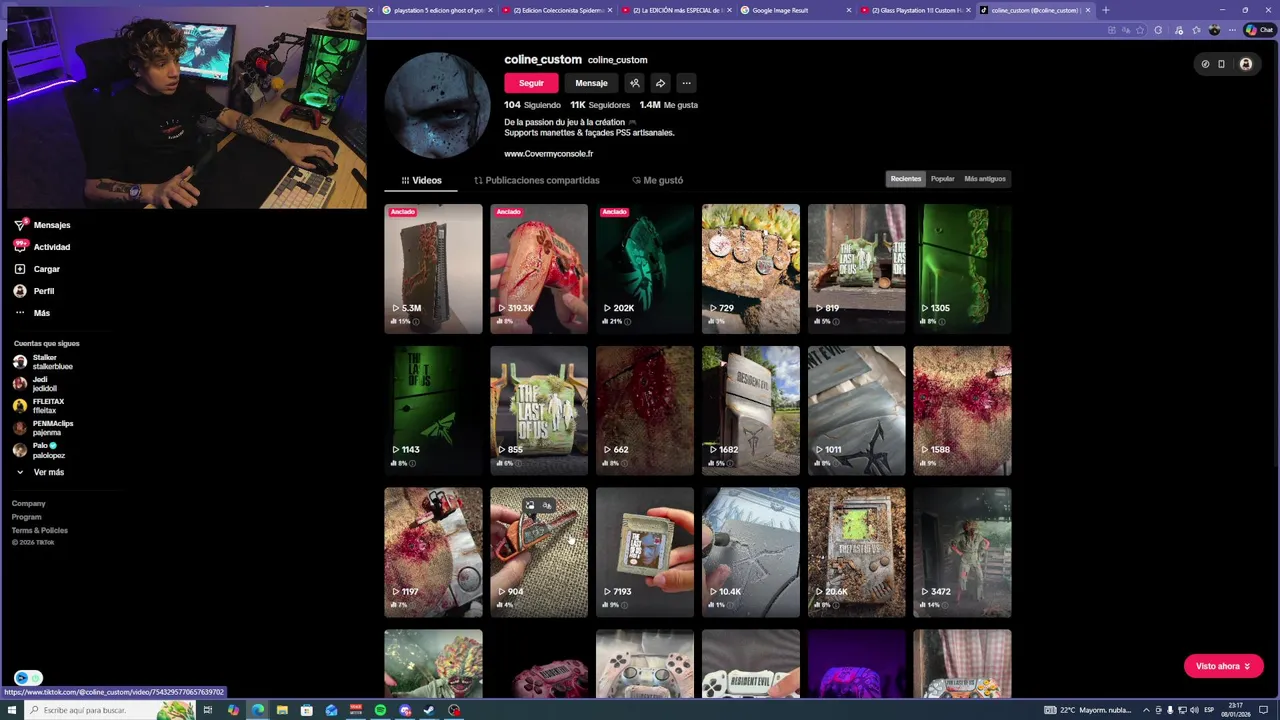1280x720 pixels.
Task: Open the Windows notification center icon
Action: [1264, 710]
